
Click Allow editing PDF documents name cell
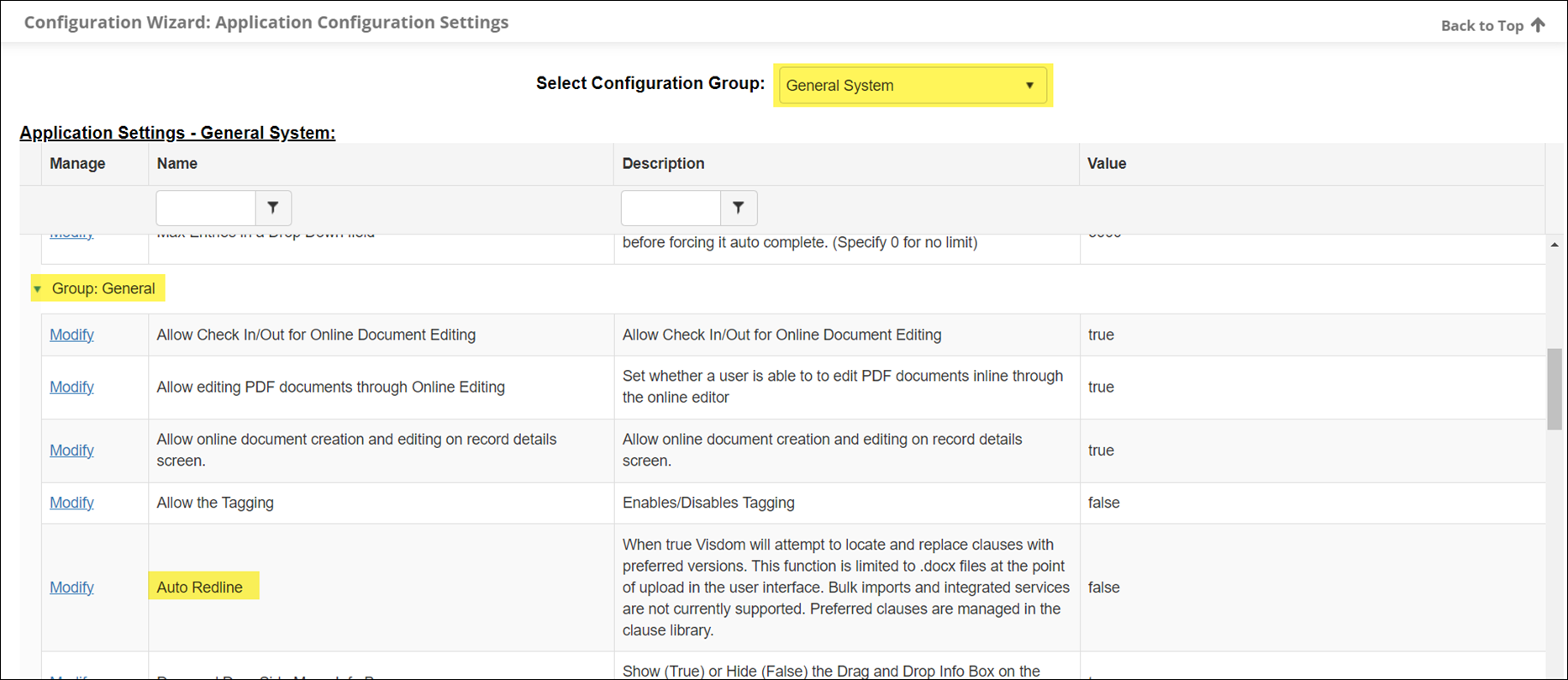(381, 387)
